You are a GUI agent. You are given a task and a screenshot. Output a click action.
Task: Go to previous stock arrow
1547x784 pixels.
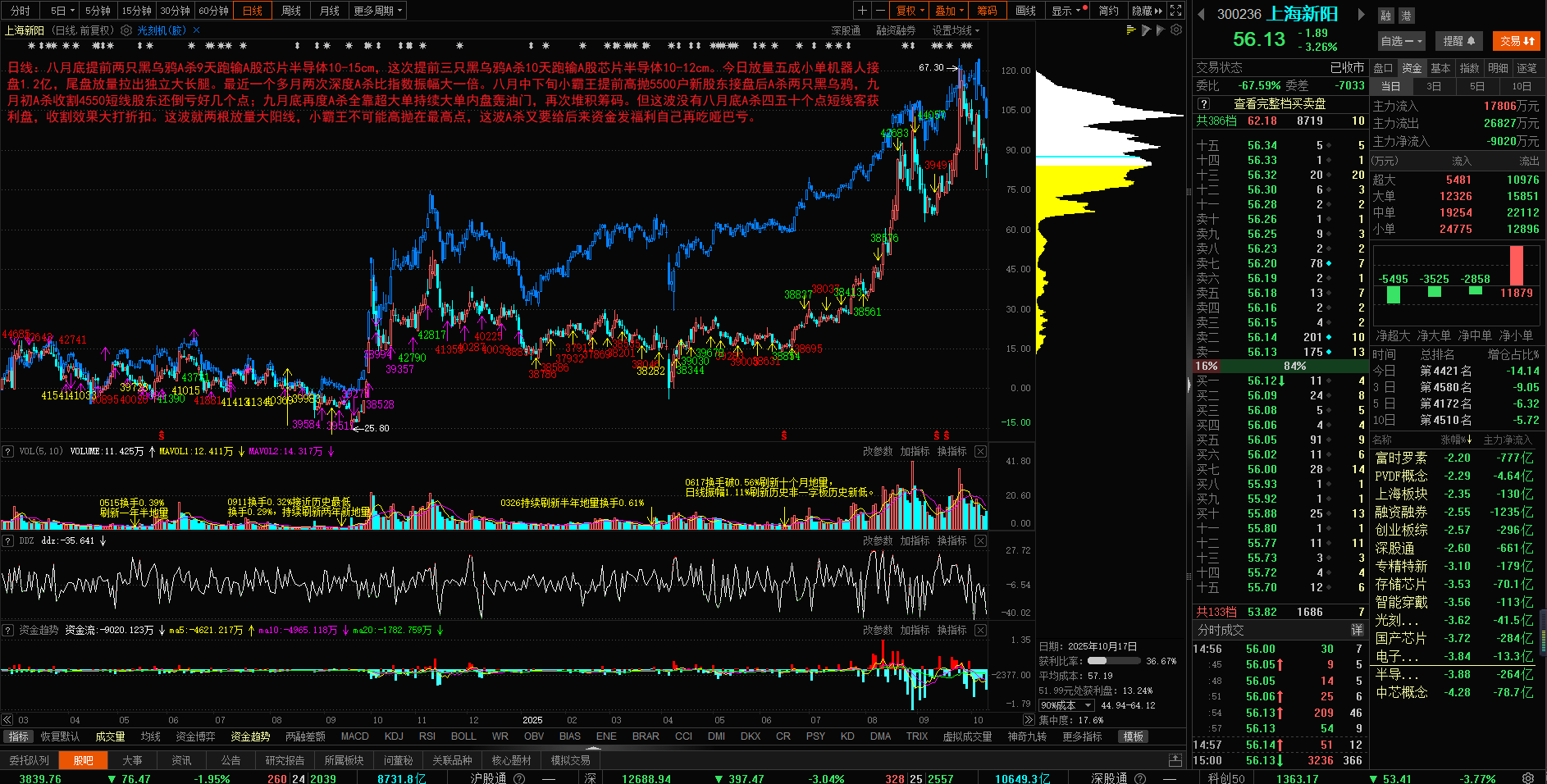1202,14
